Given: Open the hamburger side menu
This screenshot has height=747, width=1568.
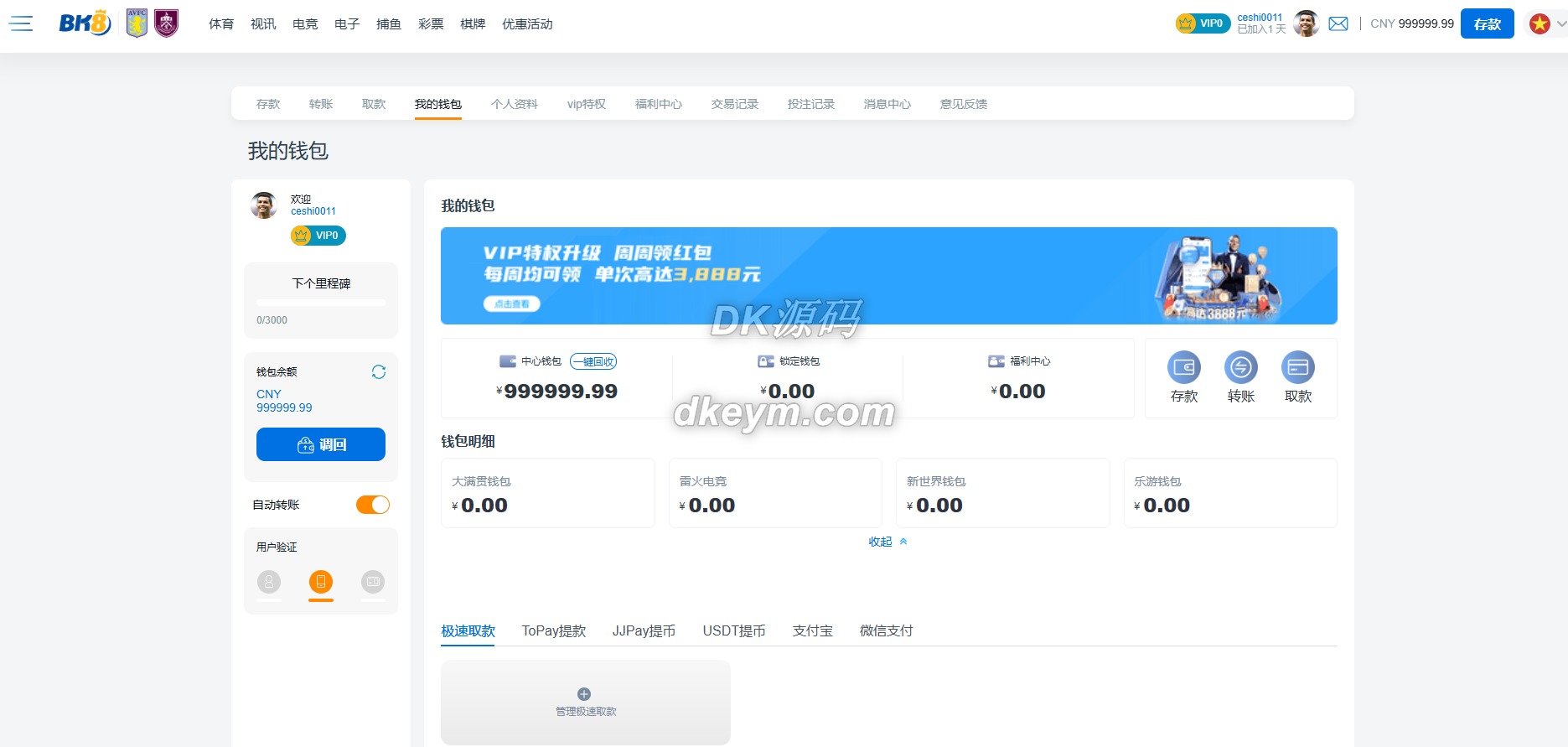Looking at the screenshot, I should point(21,23).
